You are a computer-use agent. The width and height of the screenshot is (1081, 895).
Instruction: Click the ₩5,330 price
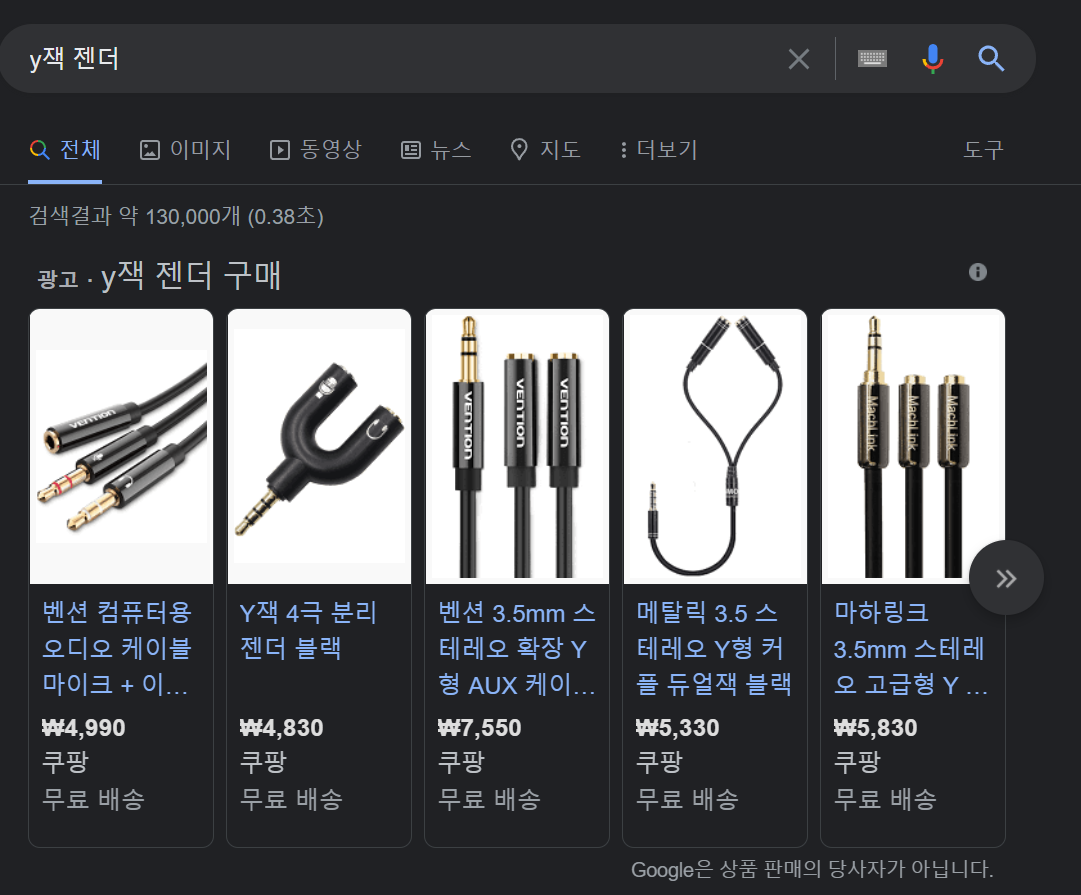coord(677,727)
